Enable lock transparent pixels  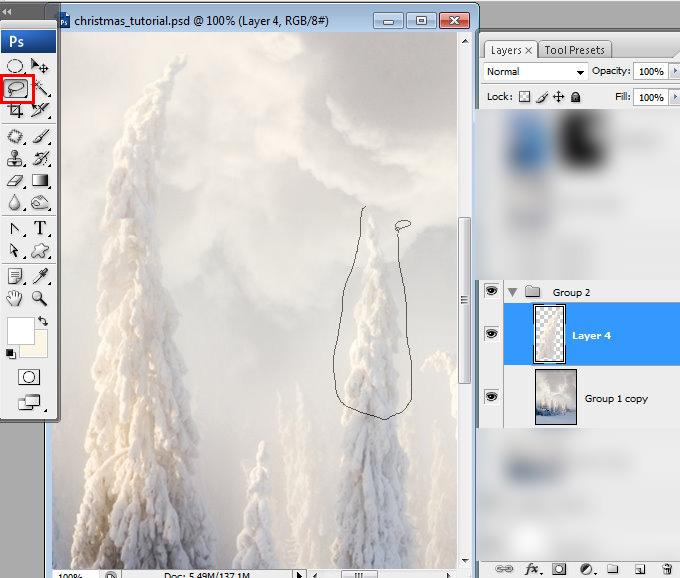click(x=524, y=97)
